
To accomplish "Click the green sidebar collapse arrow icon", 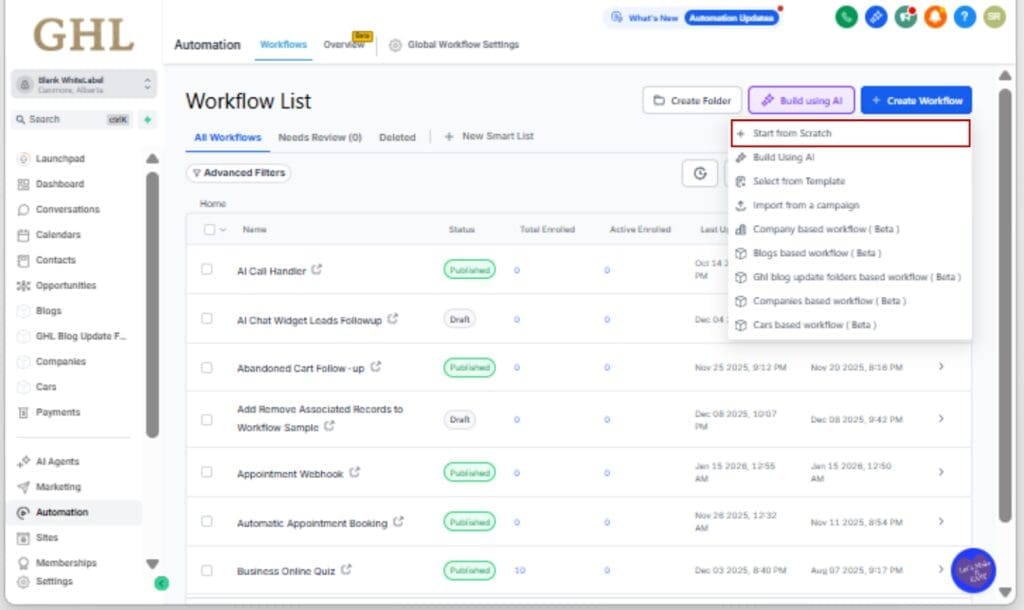I will coord(161,583).
